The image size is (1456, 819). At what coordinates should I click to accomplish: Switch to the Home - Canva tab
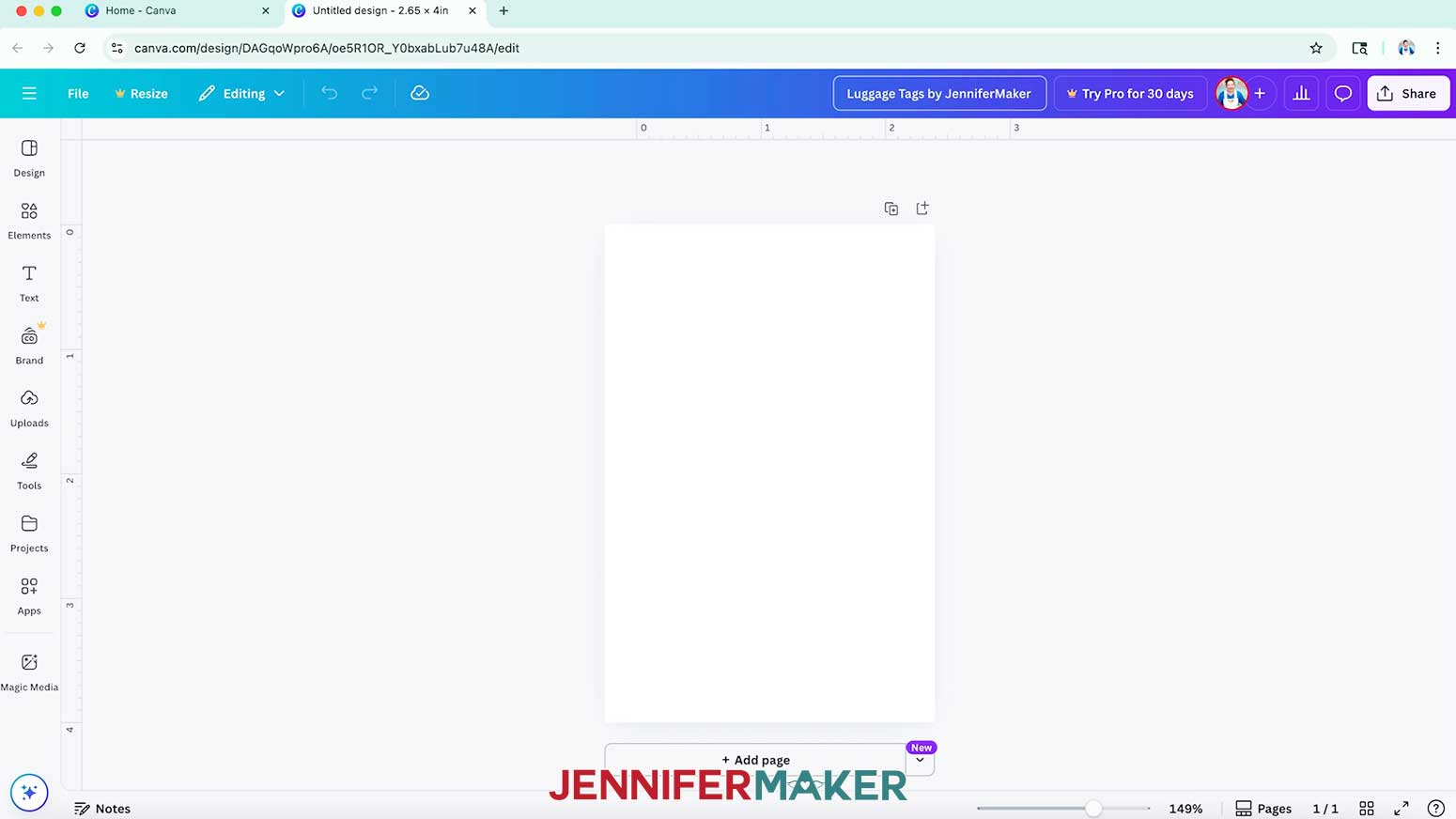pyautogui.click(x=177, y=10)
